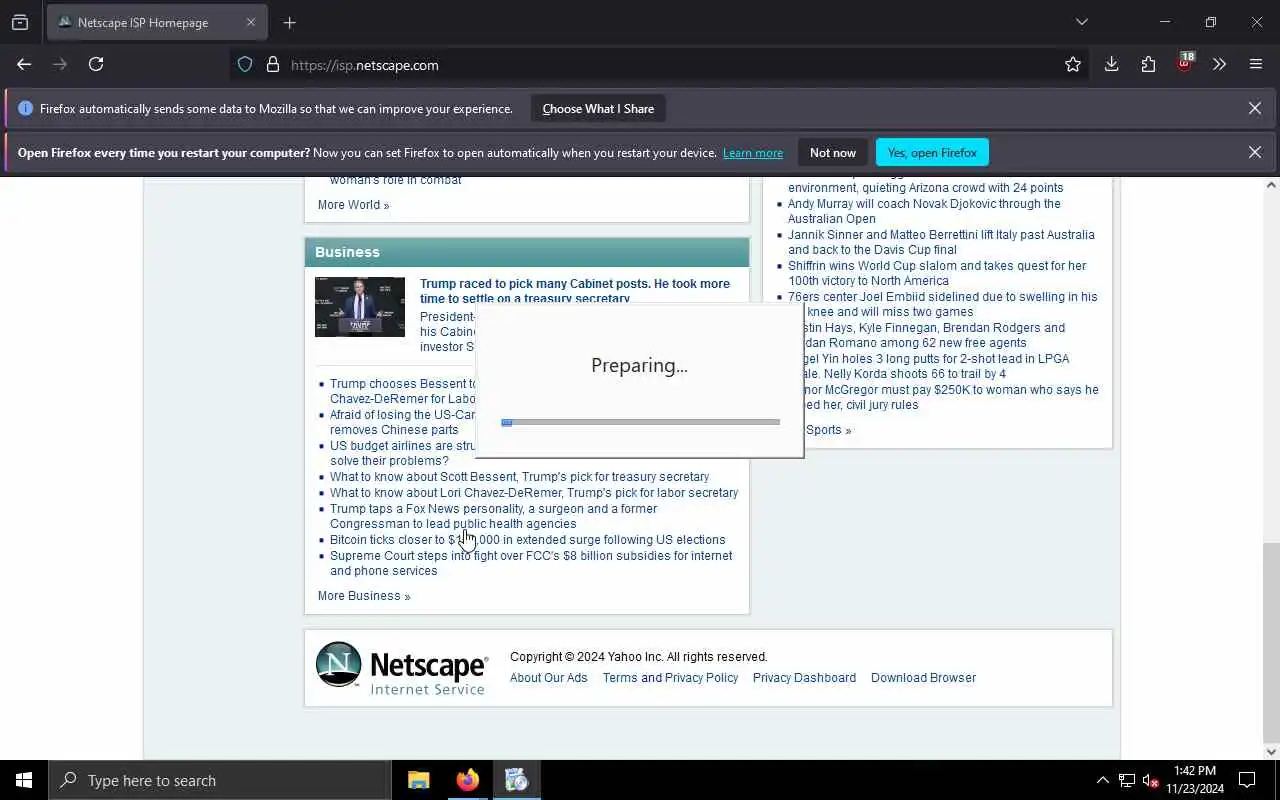Open the Extensions puzzle icon
The image size is (1280, 800).
[1148, 64]
